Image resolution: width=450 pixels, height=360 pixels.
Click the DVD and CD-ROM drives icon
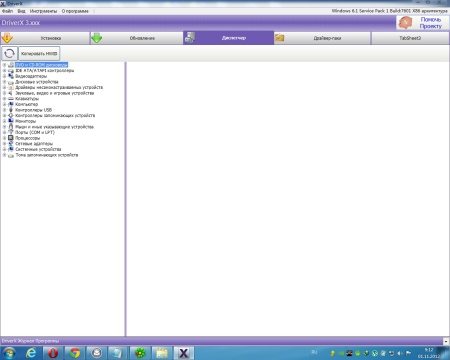(11, 65)
